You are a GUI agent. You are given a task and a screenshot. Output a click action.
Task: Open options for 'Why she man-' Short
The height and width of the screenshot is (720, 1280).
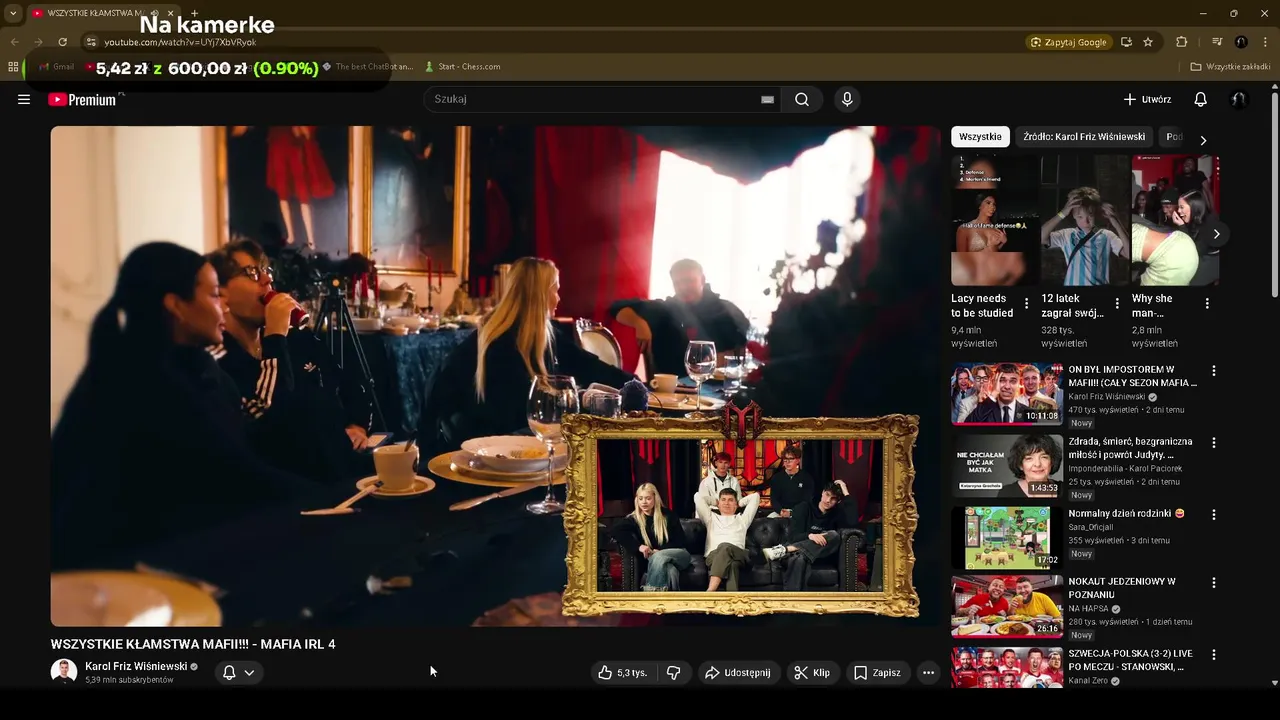[x=1207, y=303]
